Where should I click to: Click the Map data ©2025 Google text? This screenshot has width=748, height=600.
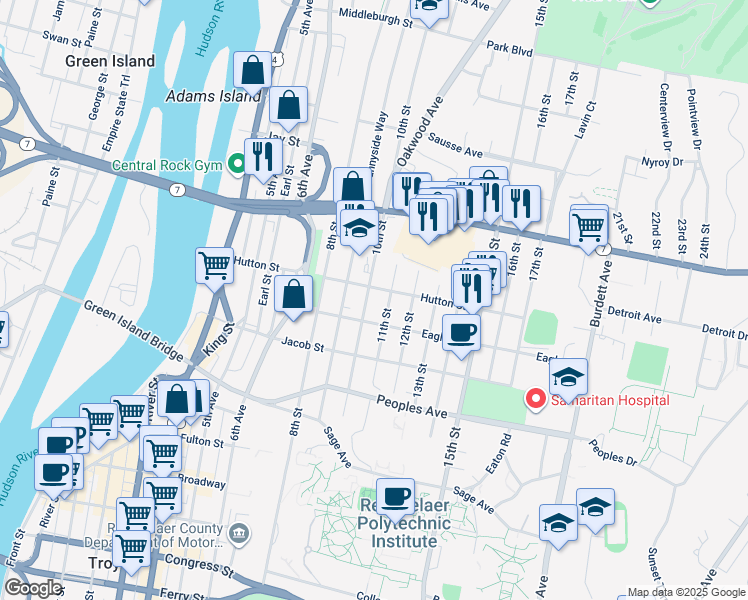tap(686, 593)
